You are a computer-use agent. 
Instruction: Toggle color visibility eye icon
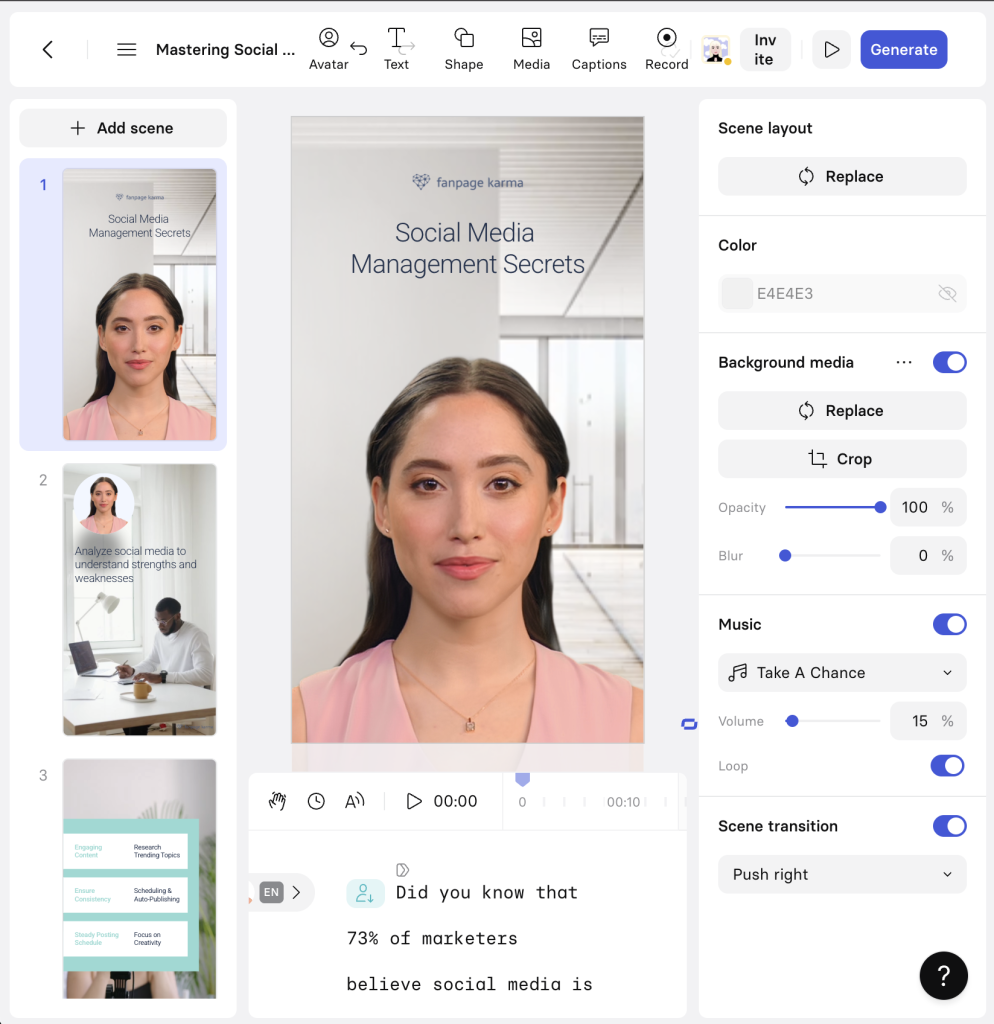pos(947,293)
